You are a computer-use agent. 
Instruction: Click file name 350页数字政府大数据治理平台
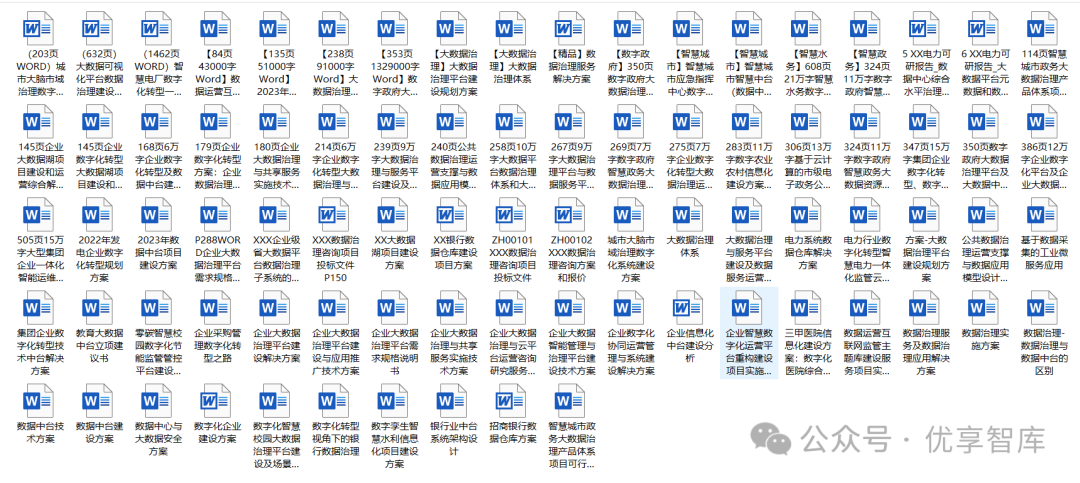tap(984, 166)
